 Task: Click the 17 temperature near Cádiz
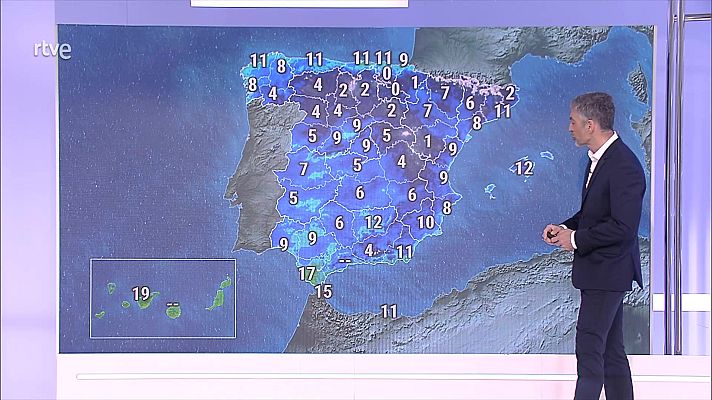pyautogui.click(x=307, y=274)
